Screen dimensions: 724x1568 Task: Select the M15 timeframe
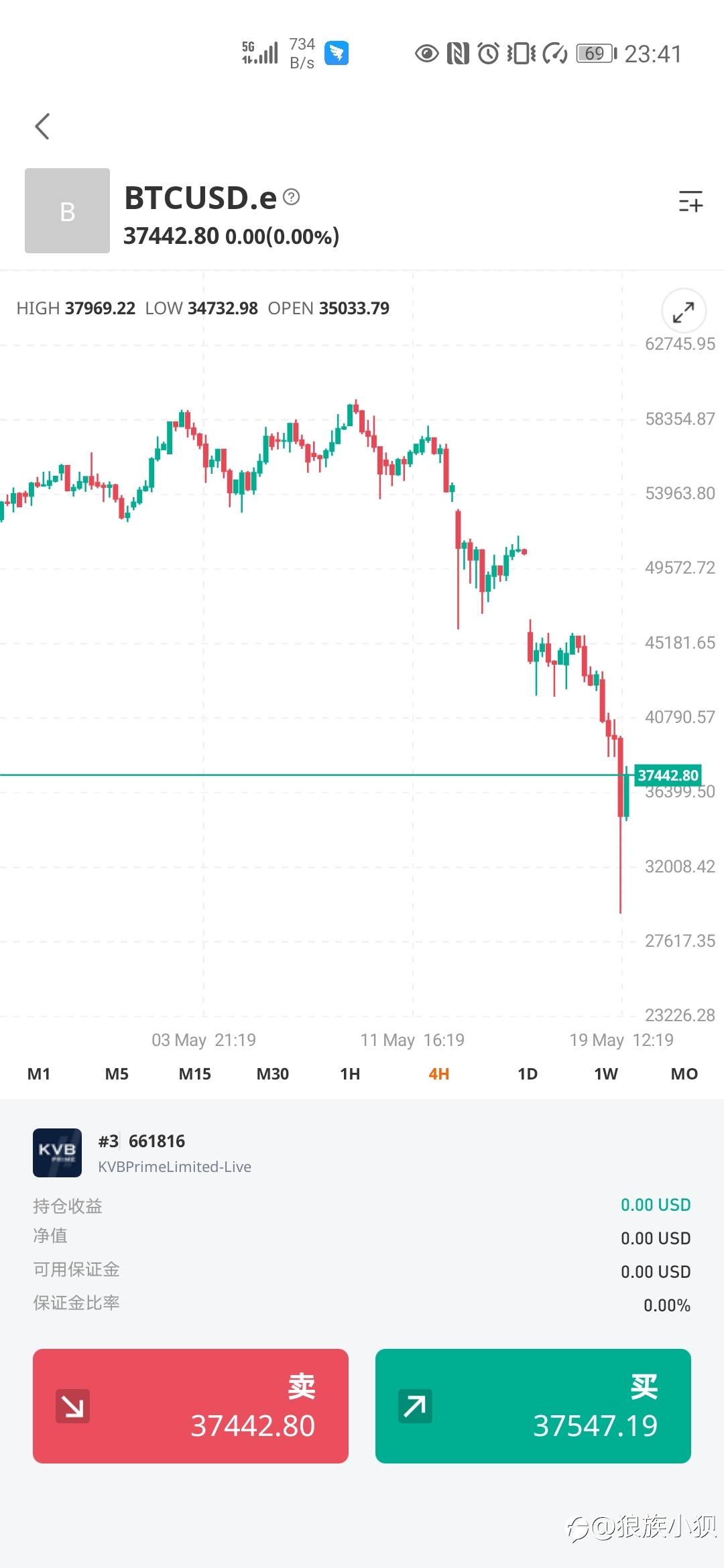point(194,1074)
